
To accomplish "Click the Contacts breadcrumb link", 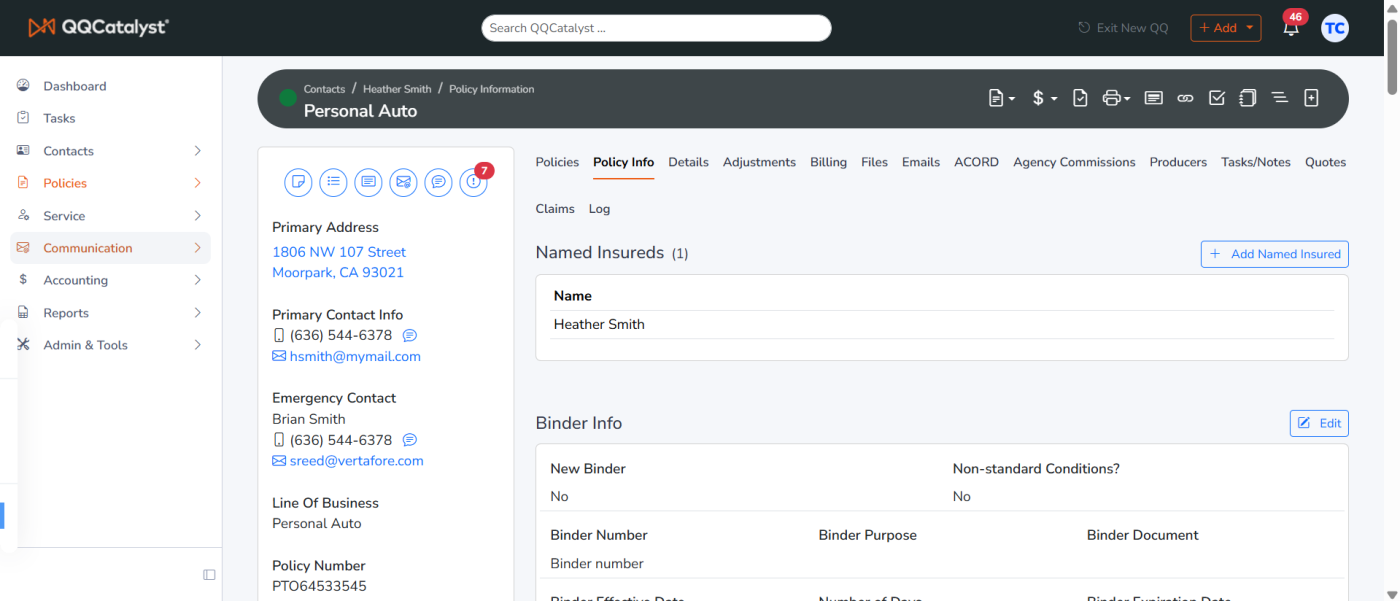I will click(x=324, y=89).
